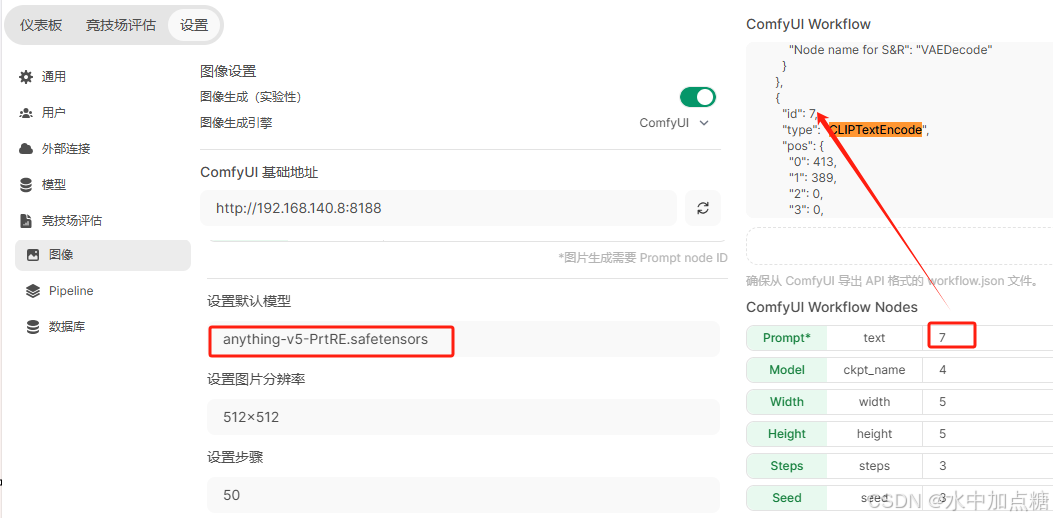Screen dimensions: 1053x518
Task: Click the ComfyUI Workflow Nodes heading
Action: point(832,308)
